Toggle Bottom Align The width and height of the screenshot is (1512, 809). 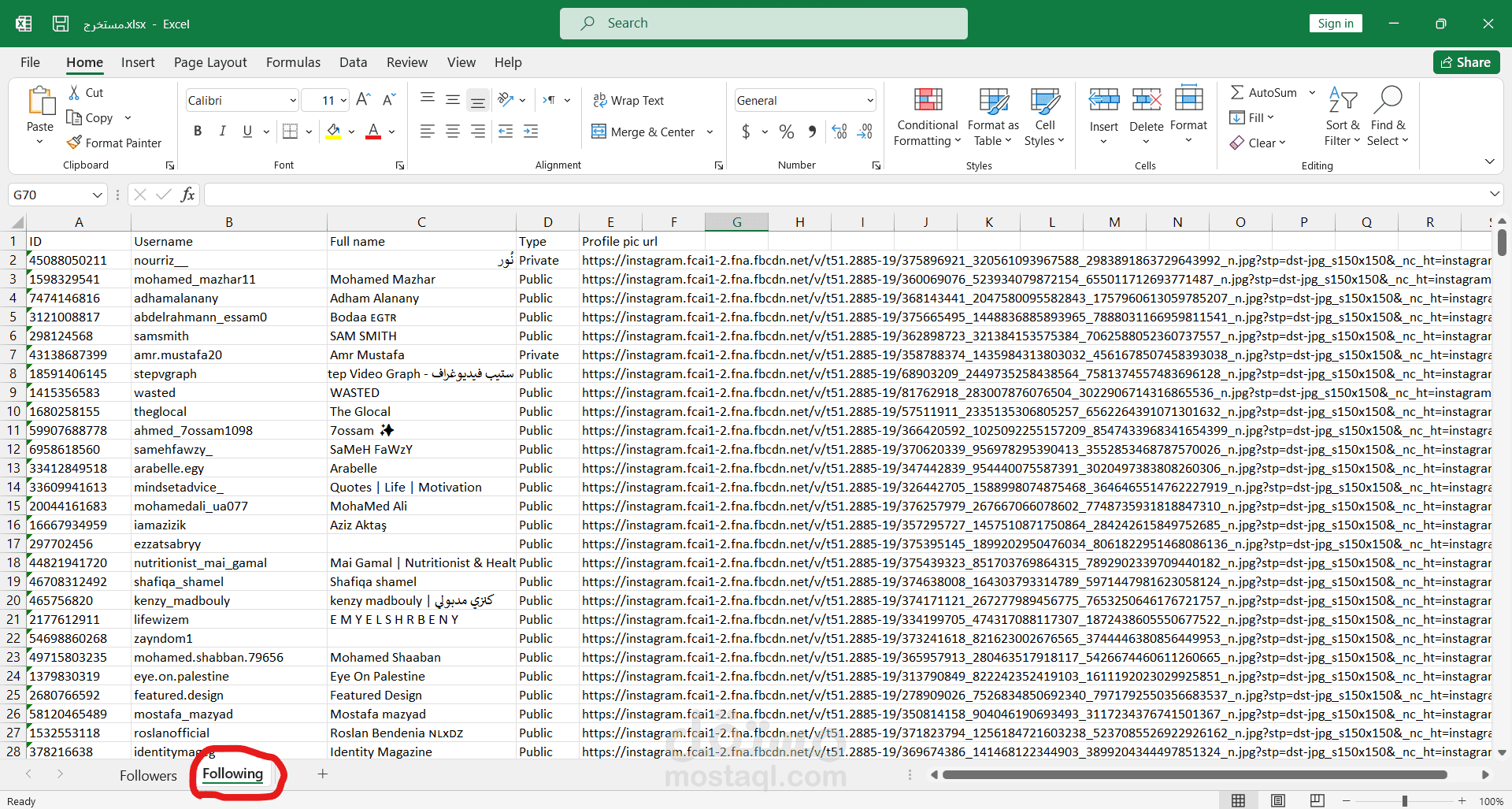(478, 100)
